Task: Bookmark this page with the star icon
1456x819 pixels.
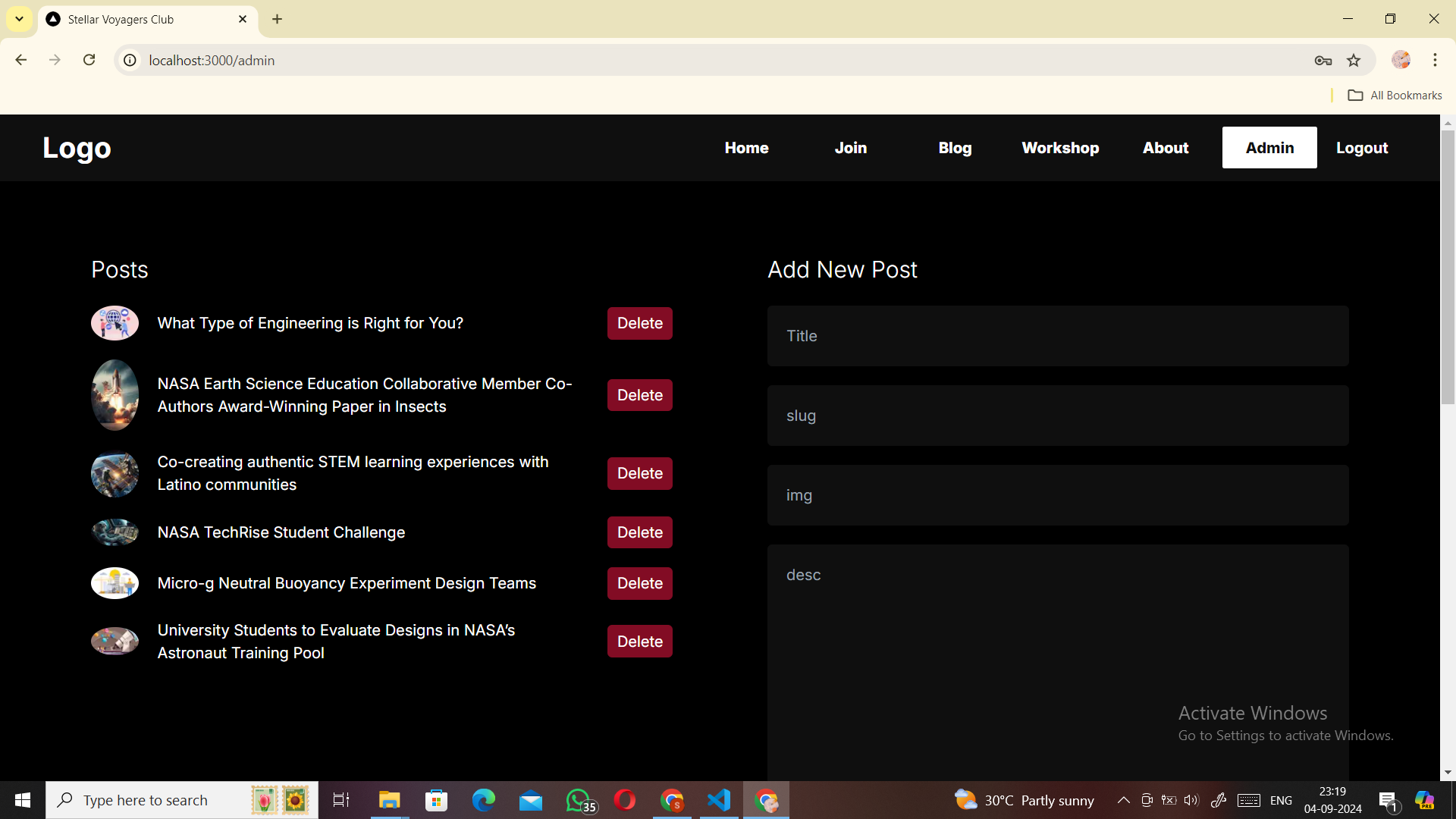Action: [1354, 60]
